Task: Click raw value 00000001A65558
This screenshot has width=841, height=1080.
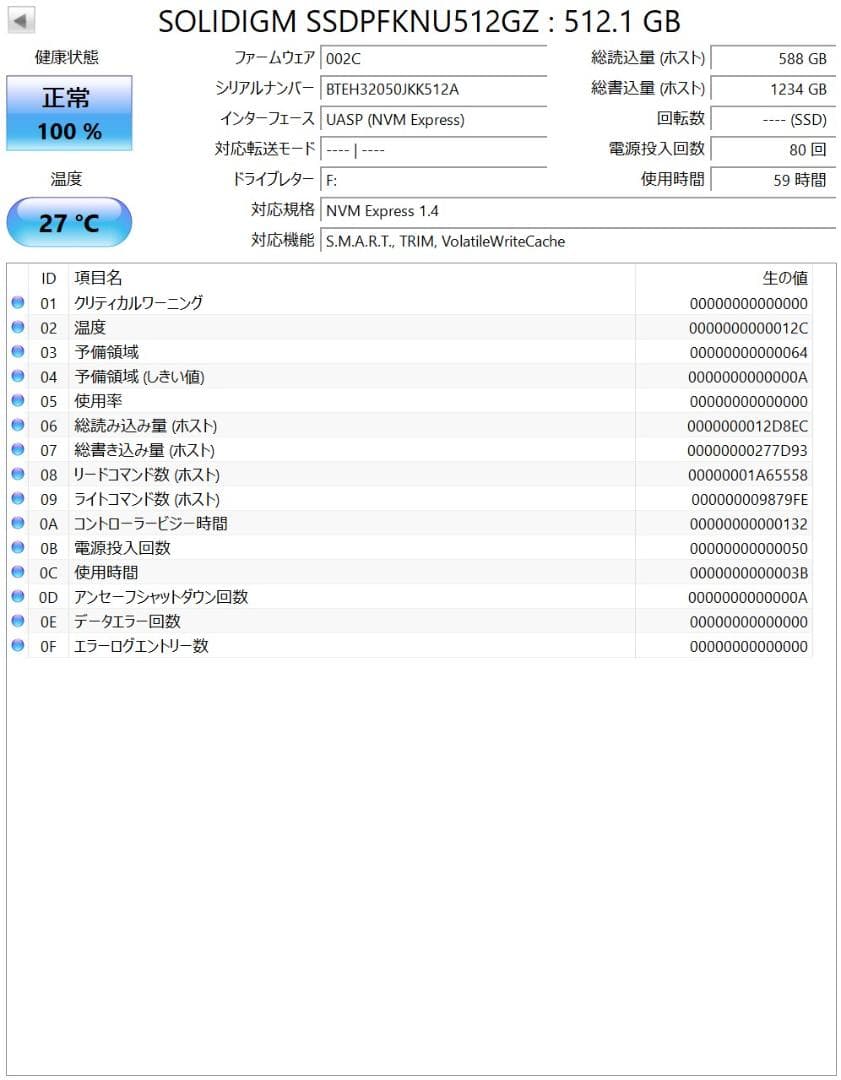Action: 747,475
